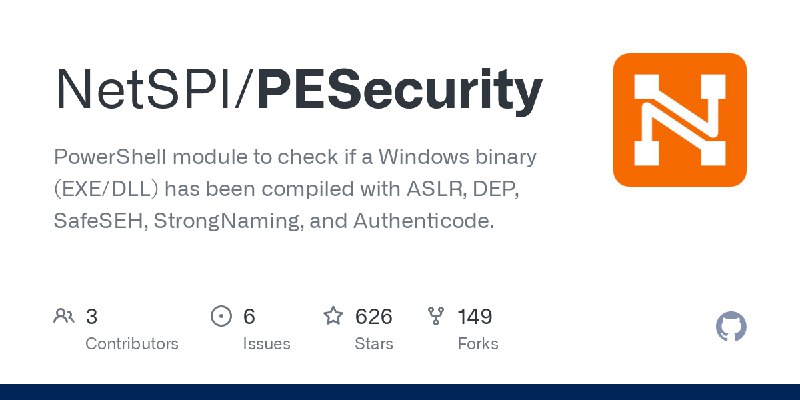
Task: Click the fork icon
Action: point(436,316)
